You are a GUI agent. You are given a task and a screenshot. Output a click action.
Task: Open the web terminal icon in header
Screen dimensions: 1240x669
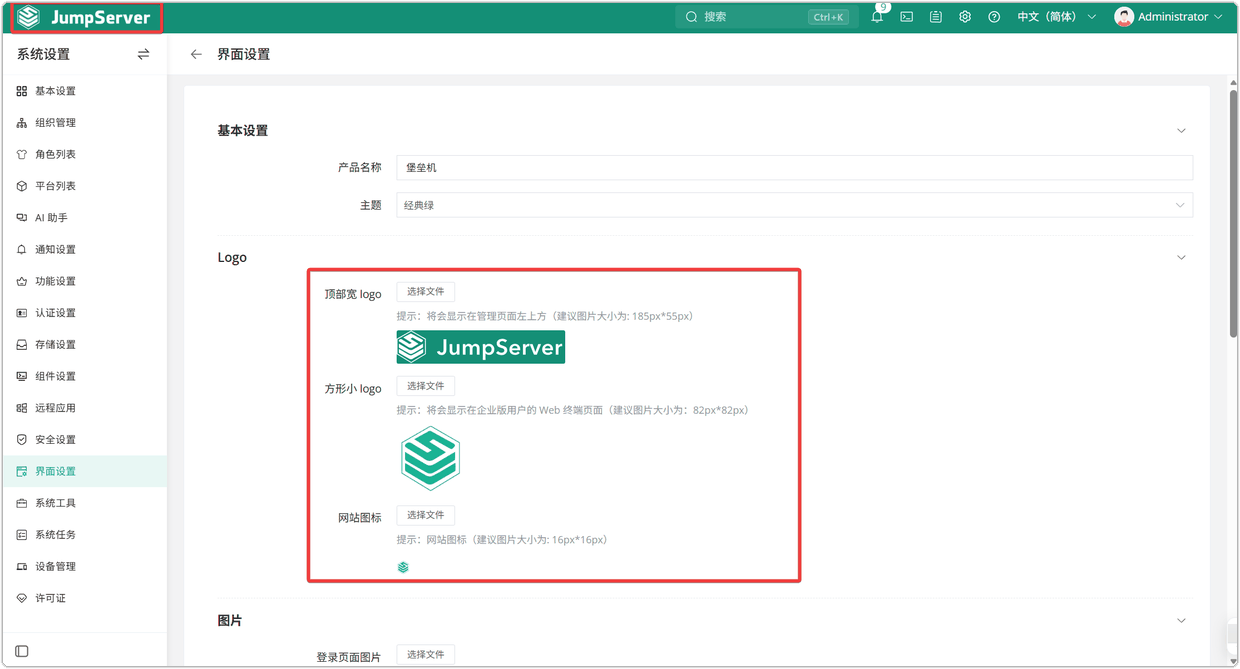pos(906,17)
